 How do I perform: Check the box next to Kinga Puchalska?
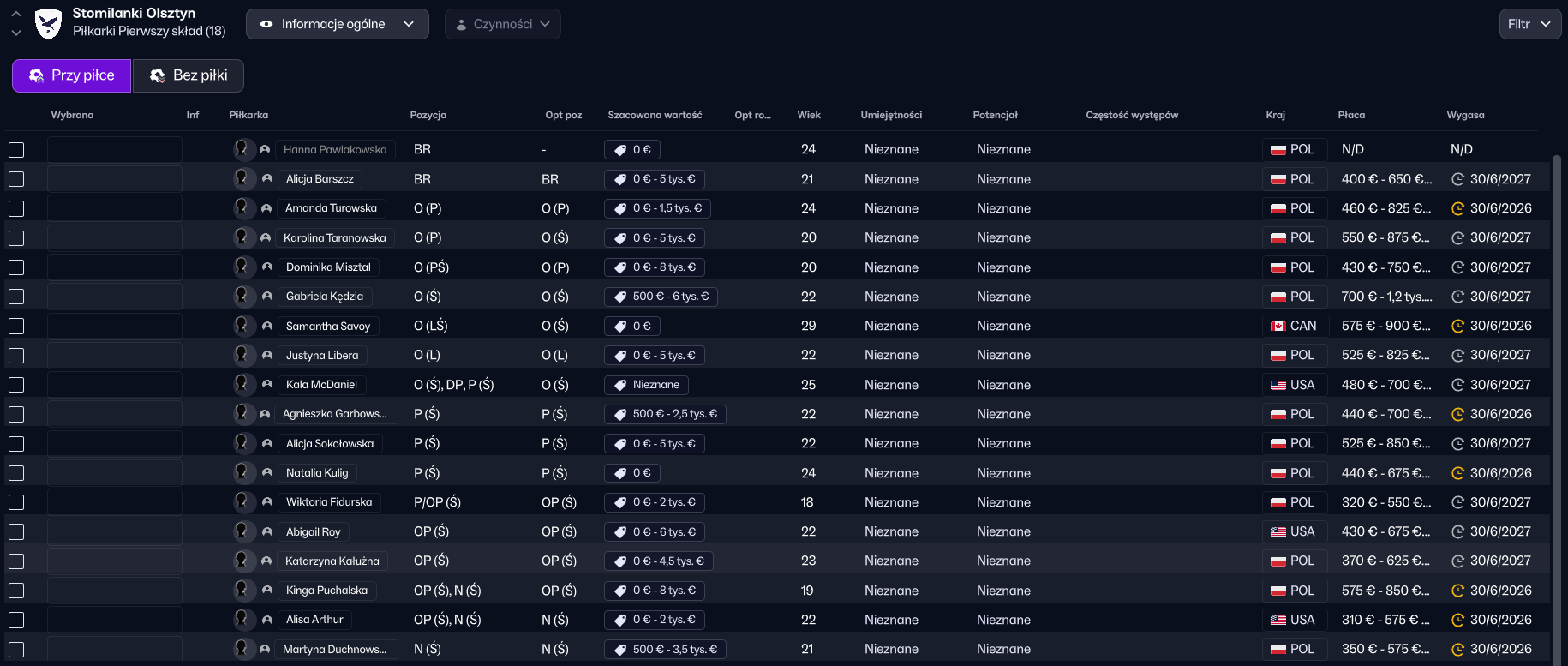point(16,591)
